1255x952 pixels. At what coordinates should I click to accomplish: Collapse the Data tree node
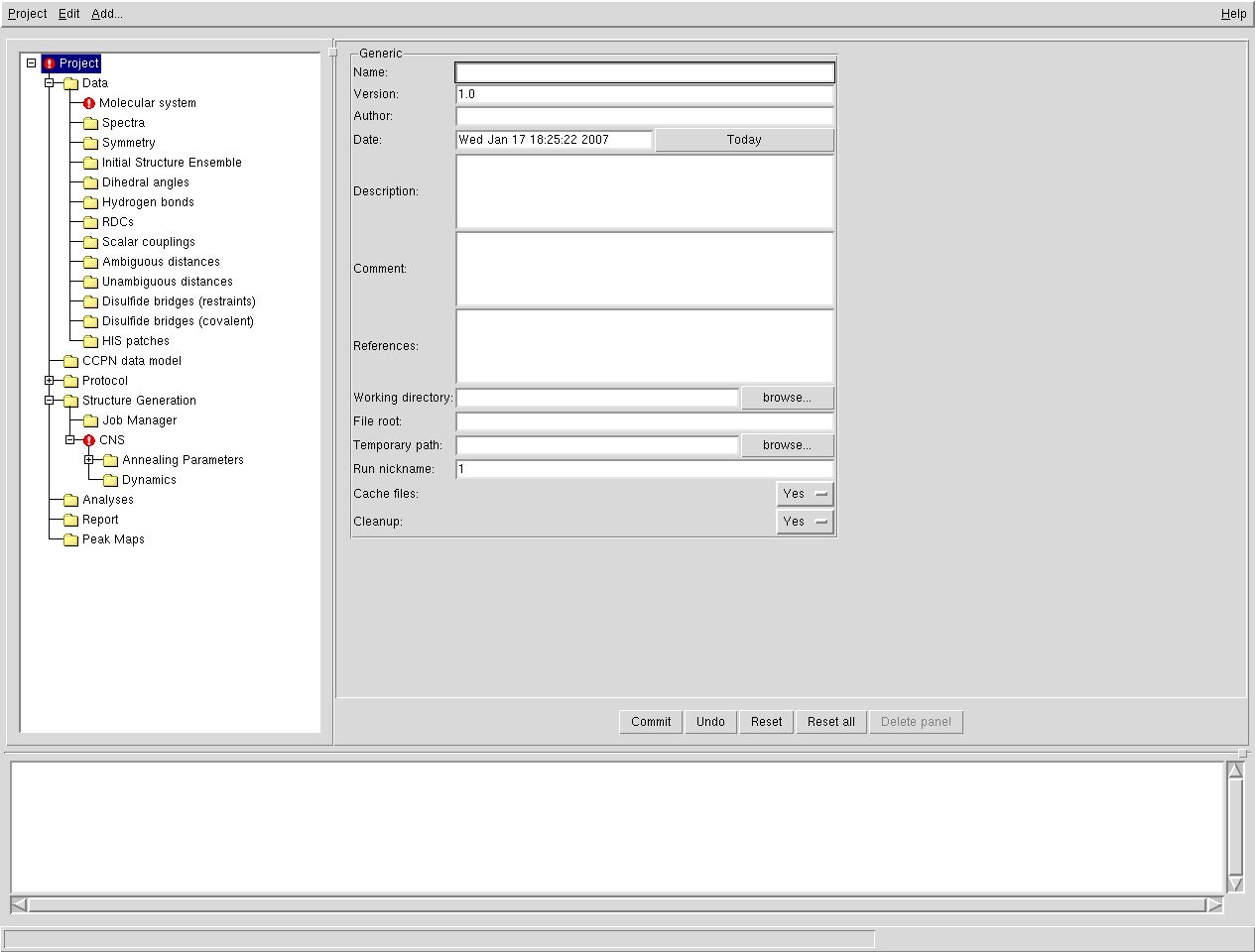[50, 83]
